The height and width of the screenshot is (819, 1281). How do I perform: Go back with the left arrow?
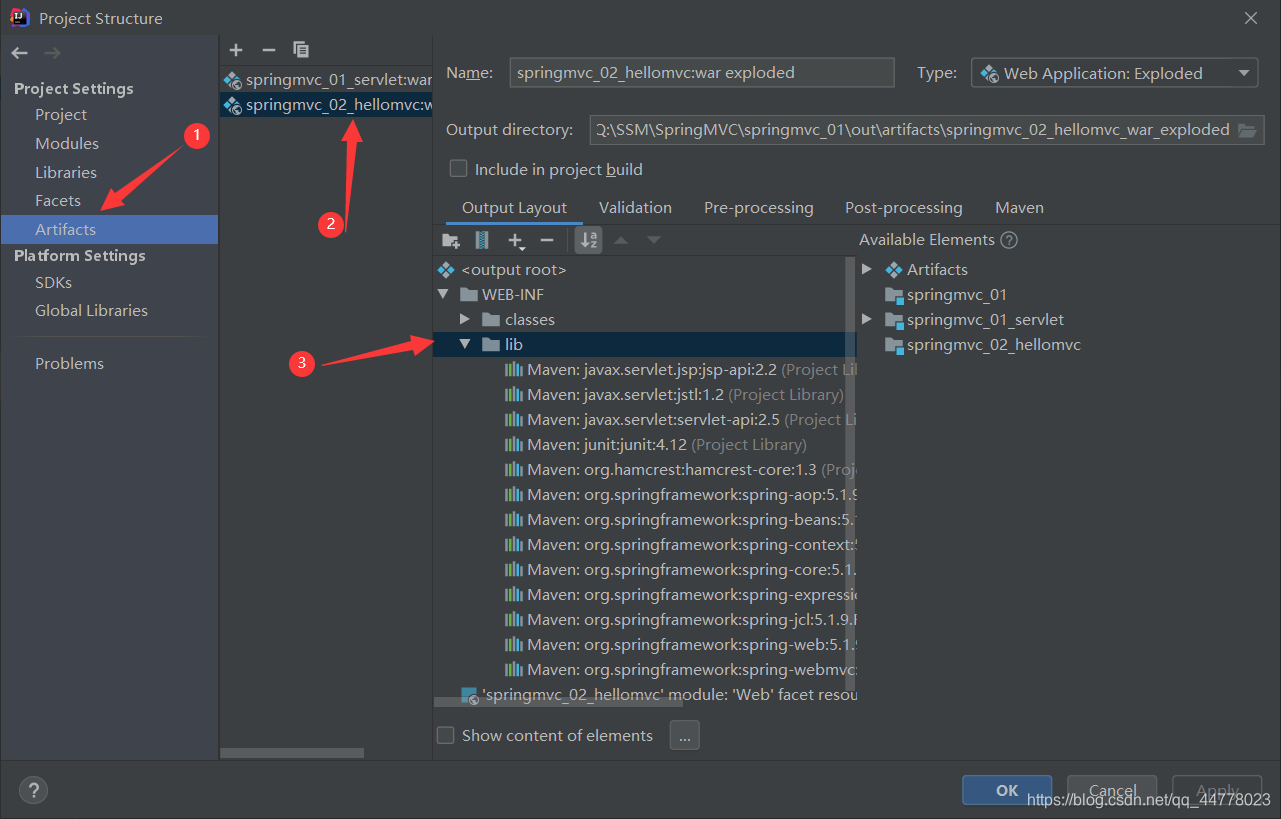point(20,52)
